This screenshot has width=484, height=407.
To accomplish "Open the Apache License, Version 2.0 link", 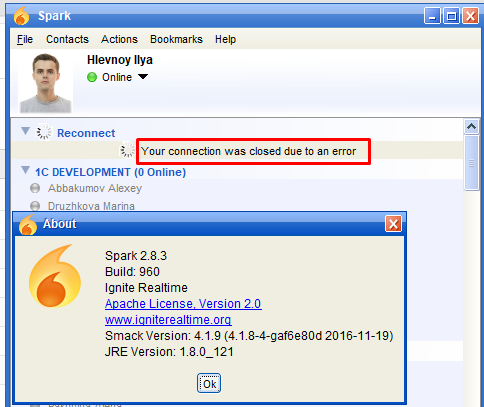I will (x=183, y=304).
